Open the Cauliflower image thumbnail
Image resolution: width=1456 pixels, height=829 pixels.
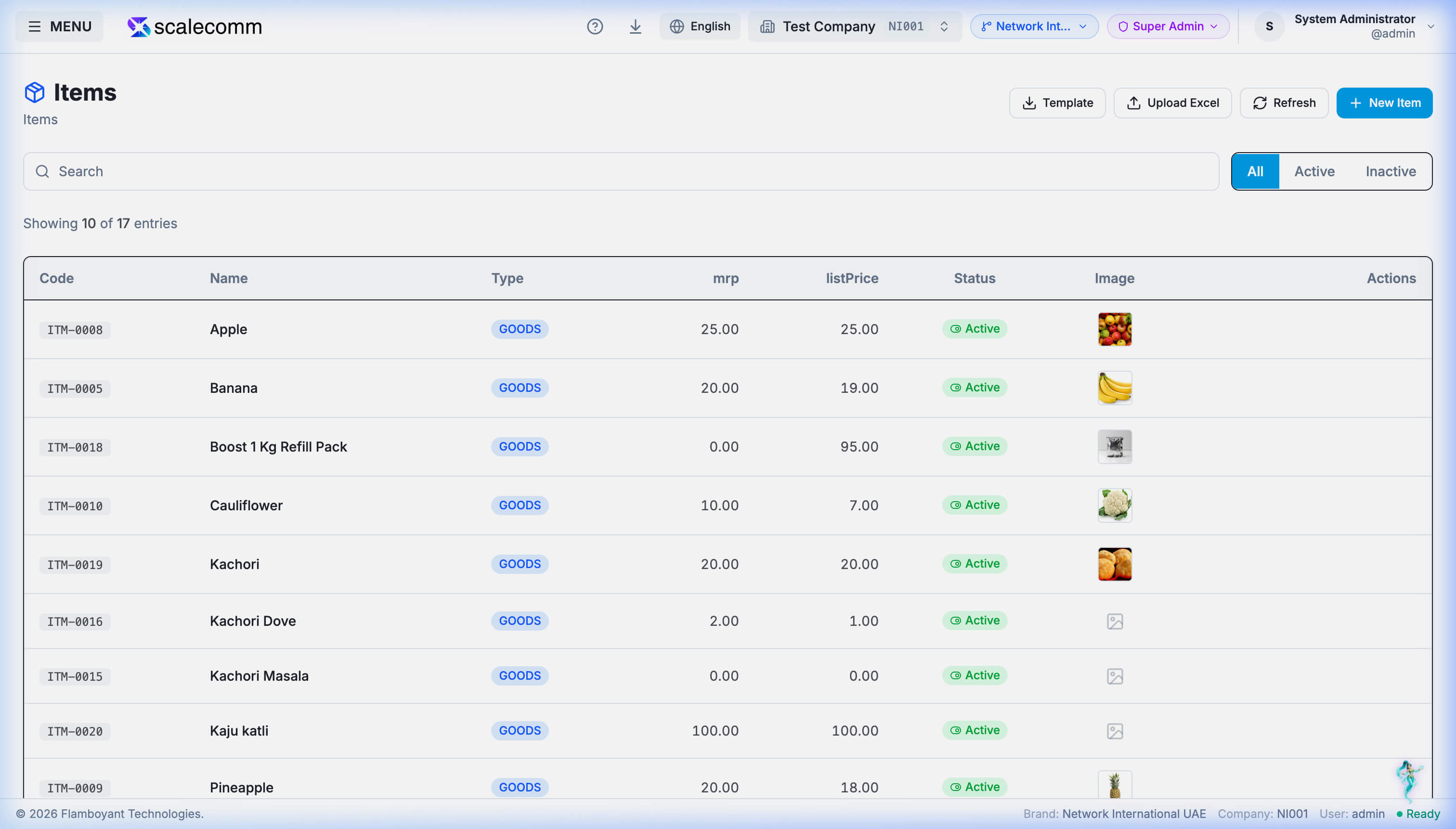pos(1114,505)
